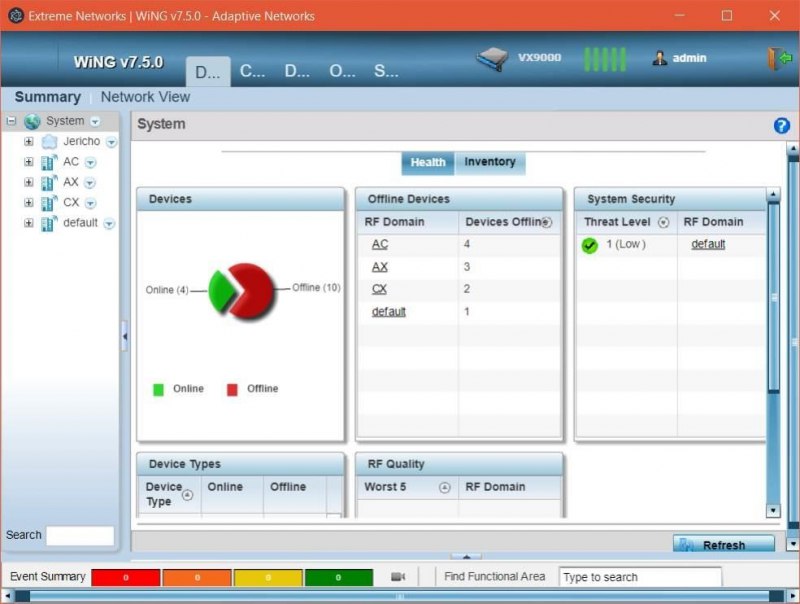Click the tree Search input field
Viewport: 800px width, 604px height.
(80, 536)
